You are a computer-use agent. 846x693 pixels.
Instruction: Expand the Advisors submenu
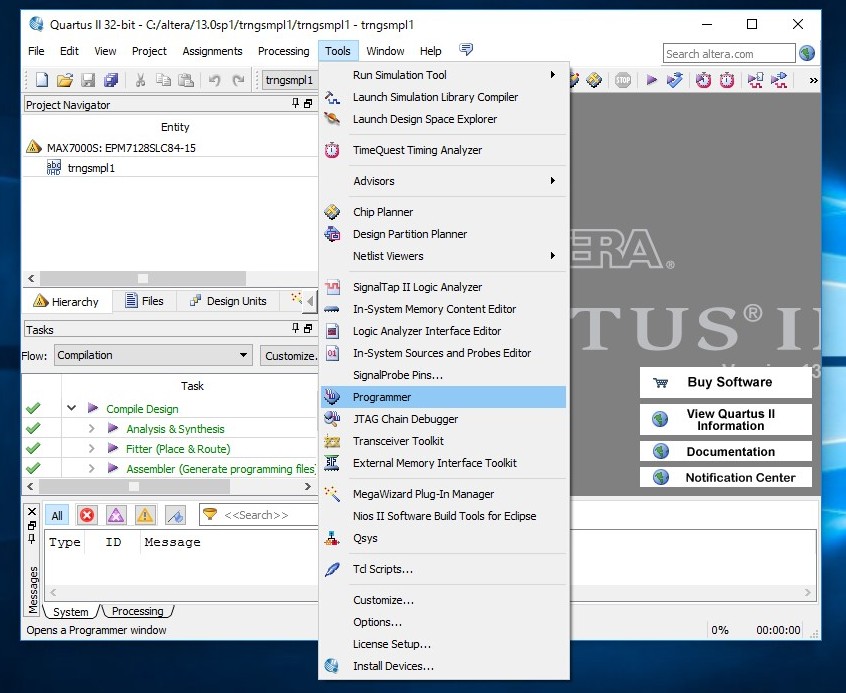[443, 181]
